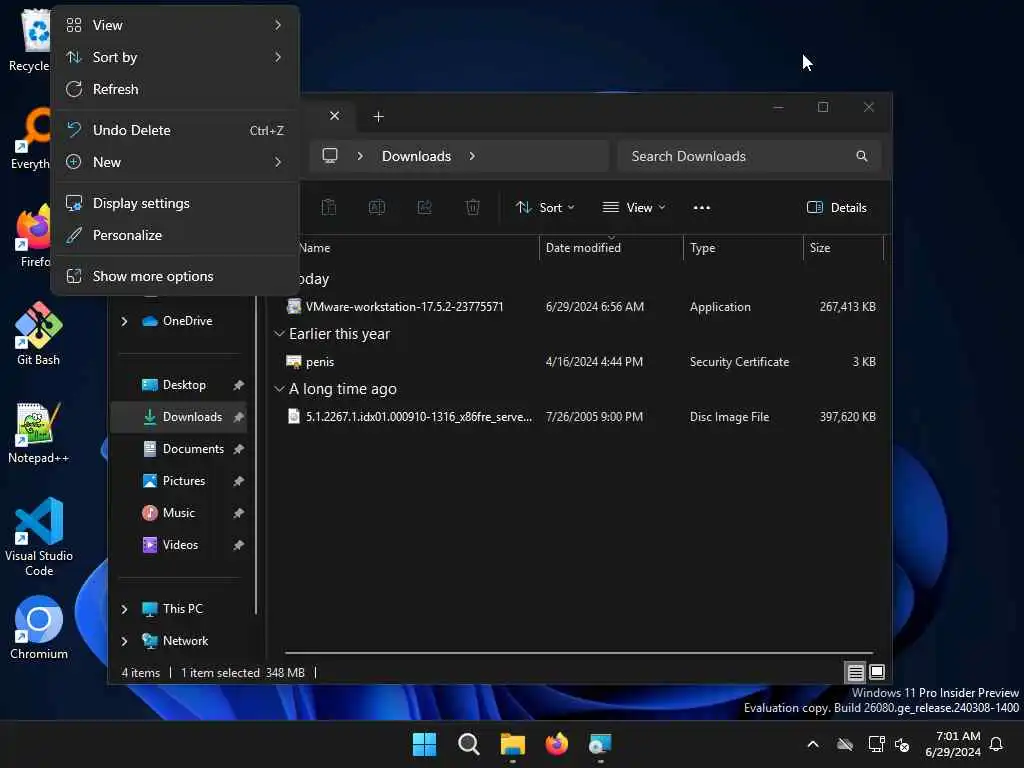
Task: Open the See more ellipsis menu
Action: point(701,208)
